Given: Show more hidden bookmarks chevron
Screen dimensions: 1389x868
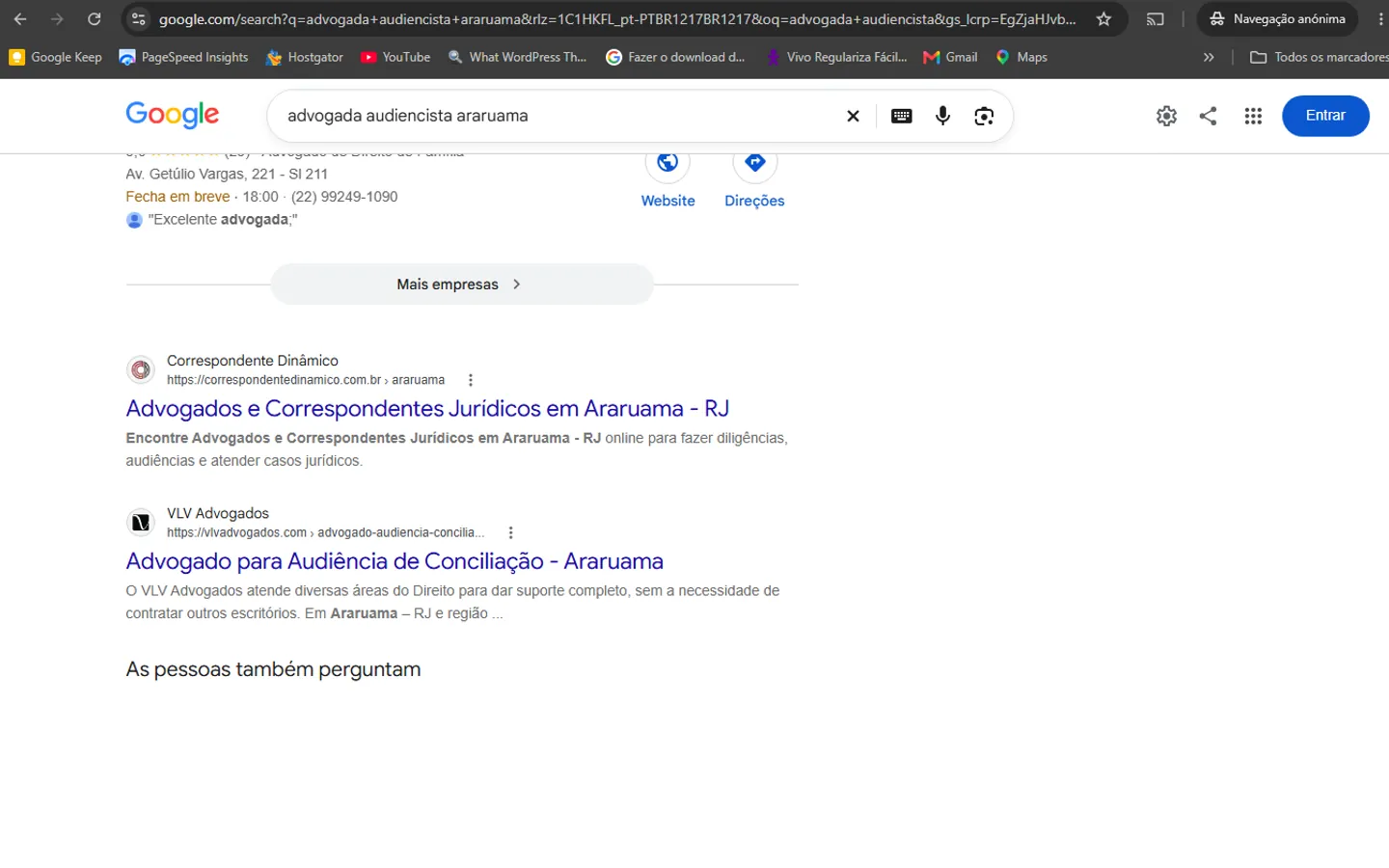Looking at the screenshot, I should pyautogui.click(x=1209, y=57).
